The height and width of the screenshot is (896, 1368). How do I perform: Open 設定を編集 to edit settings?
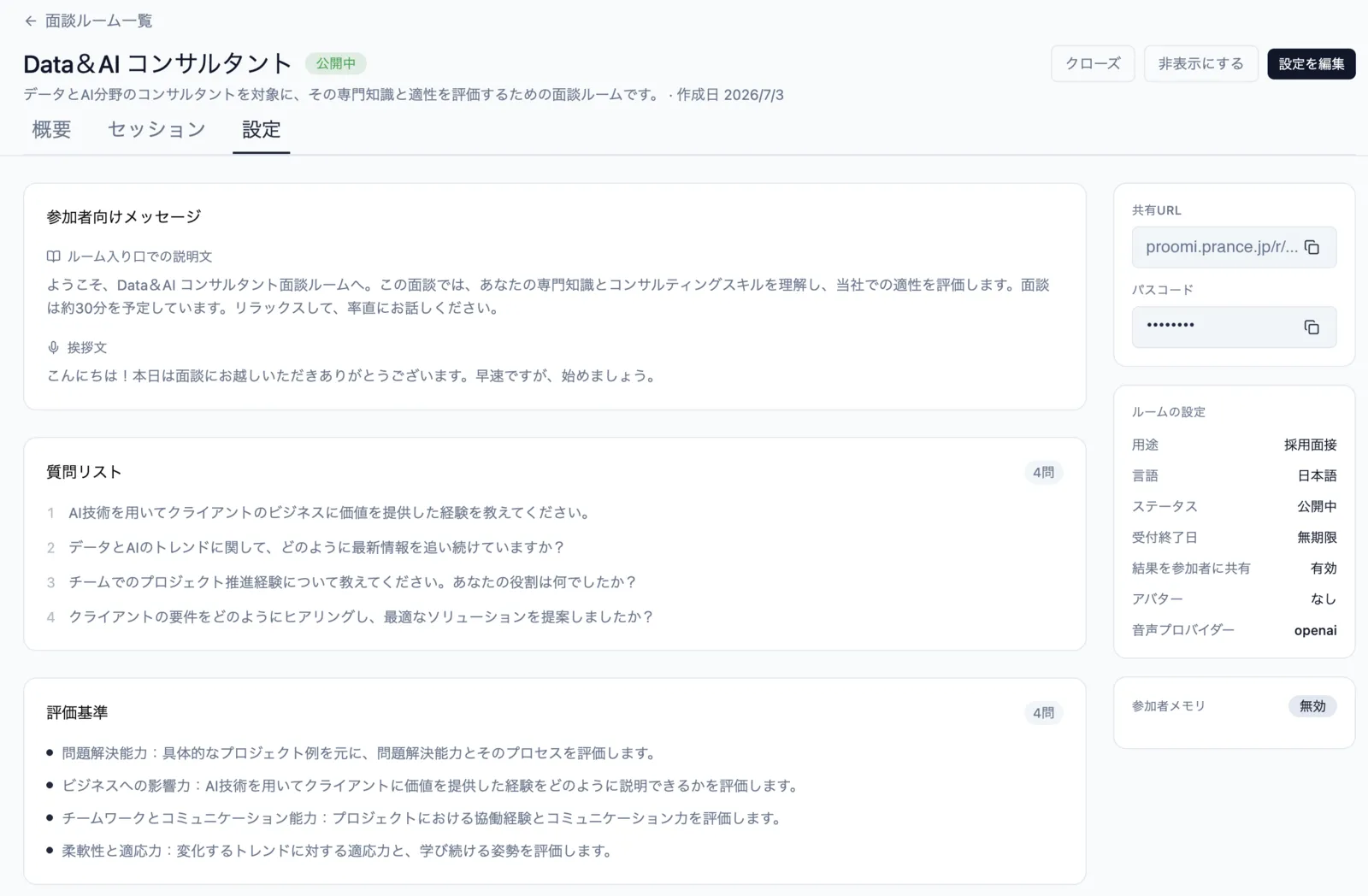[1312, 63]
